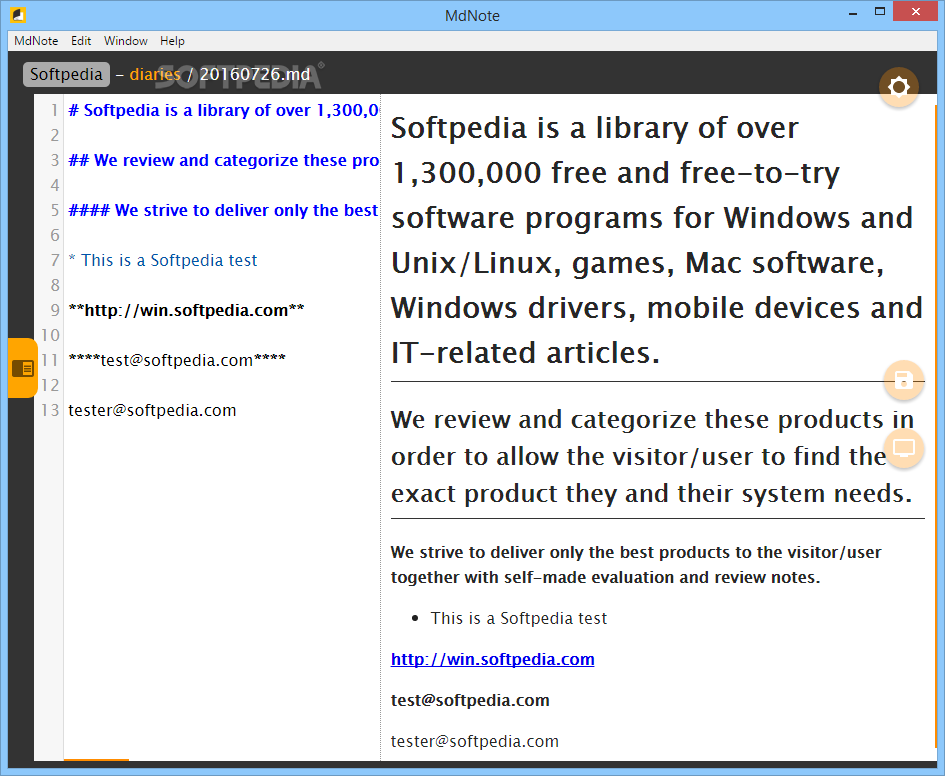Open the MdNote menu
The width and height of the screenshot is (945, 776).
(x=36, y=41)
